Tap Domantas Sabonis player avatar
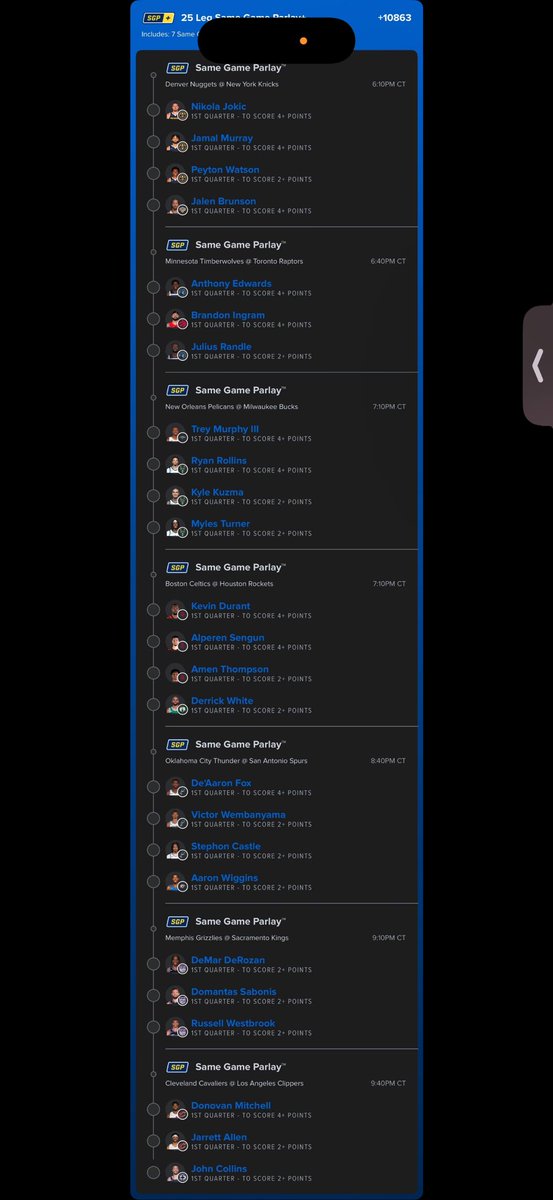The height and width of the screenshot is (1200, 553). click(x=176, y=996)
